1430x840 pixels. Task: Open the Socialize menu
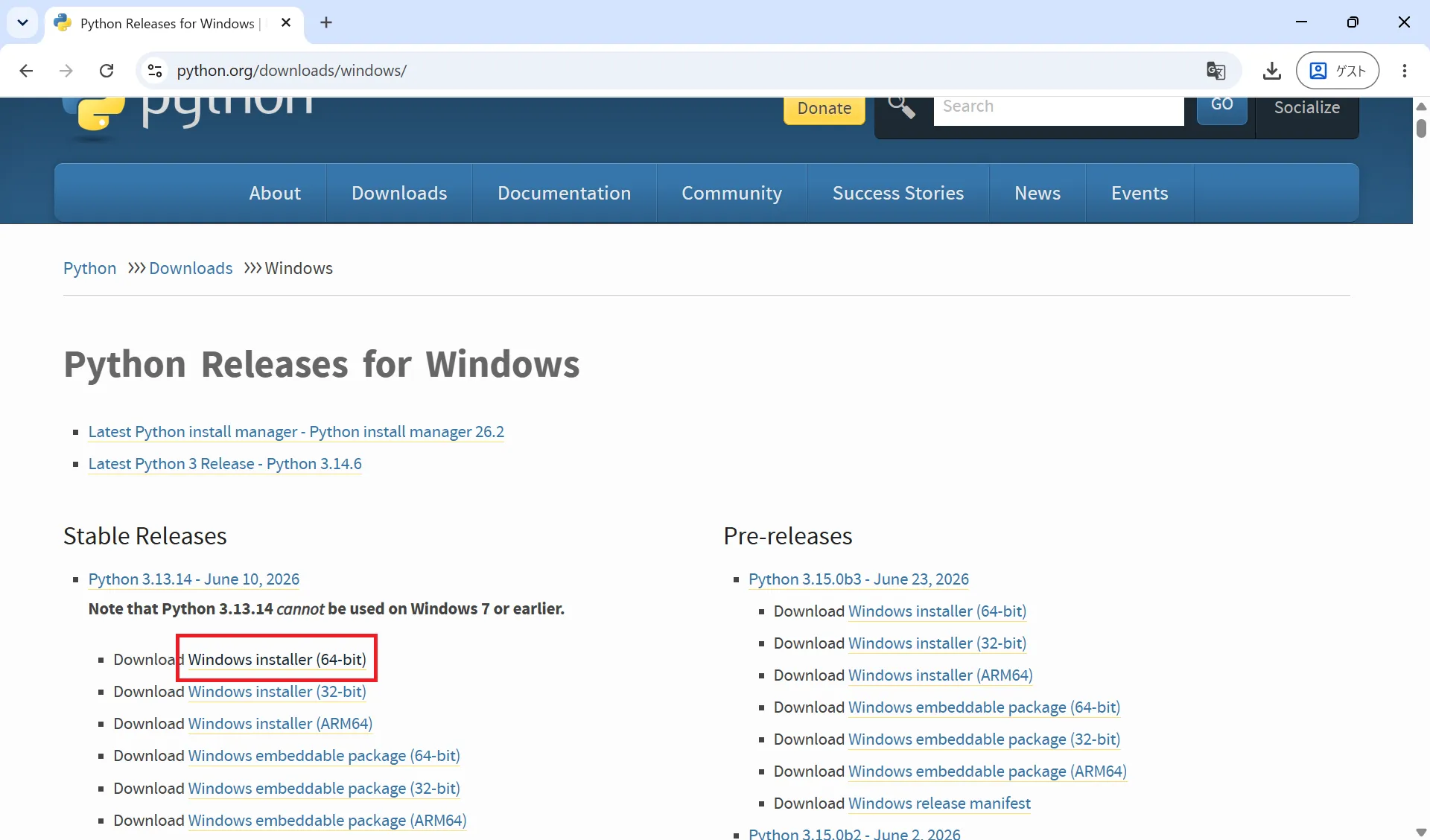click(x=1307, y=109)
